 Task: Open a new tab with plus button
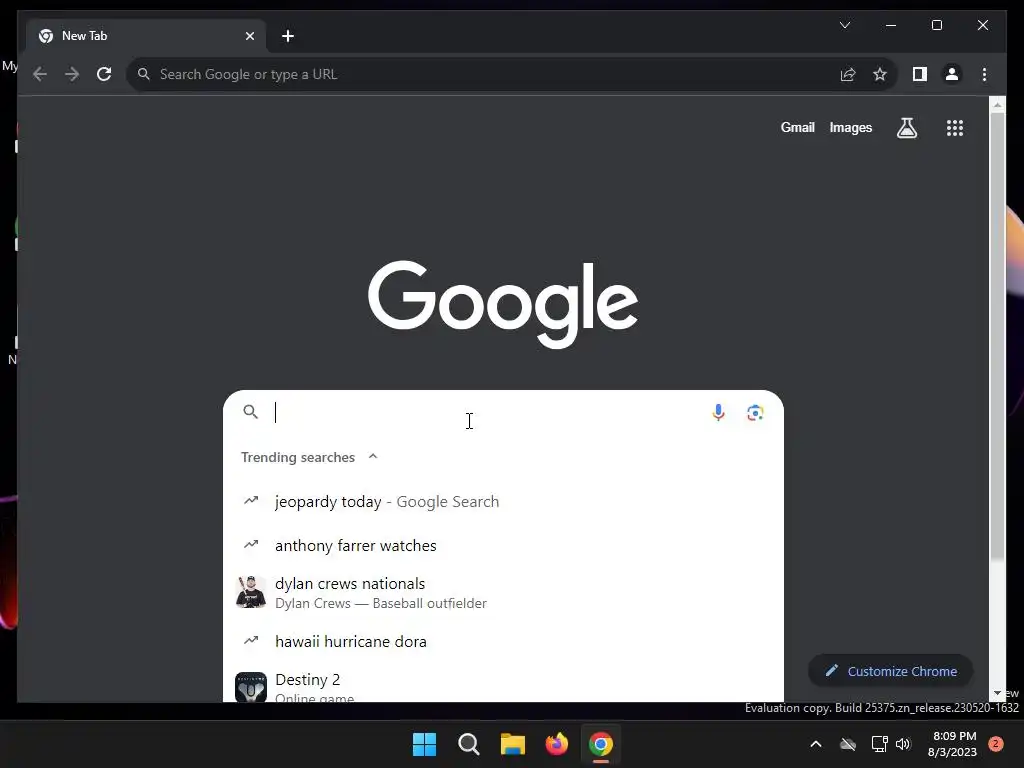[x=288, y=36]
